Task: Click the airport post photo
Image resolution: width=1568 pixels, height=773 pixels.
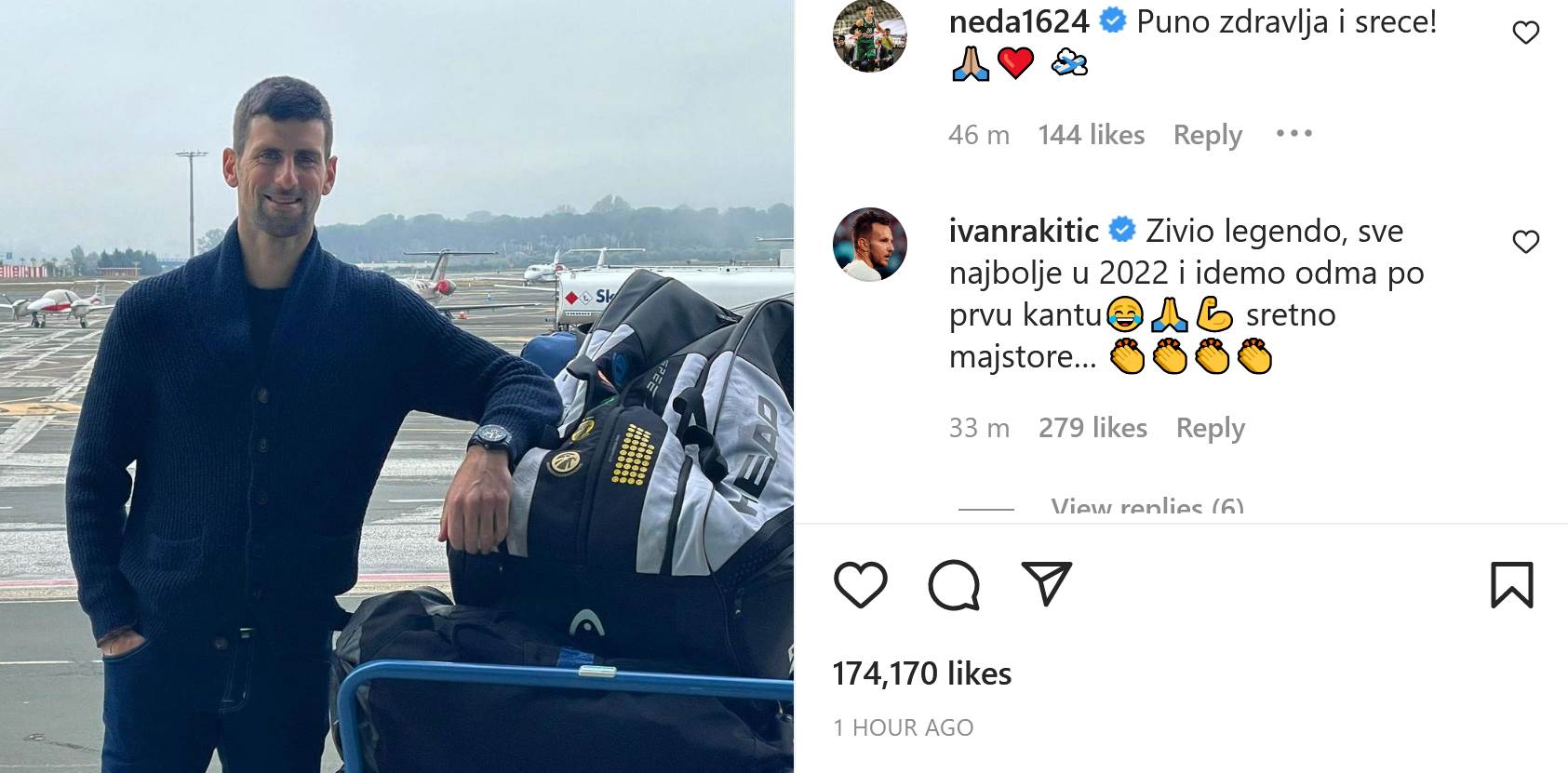Action: coord(396,386)
